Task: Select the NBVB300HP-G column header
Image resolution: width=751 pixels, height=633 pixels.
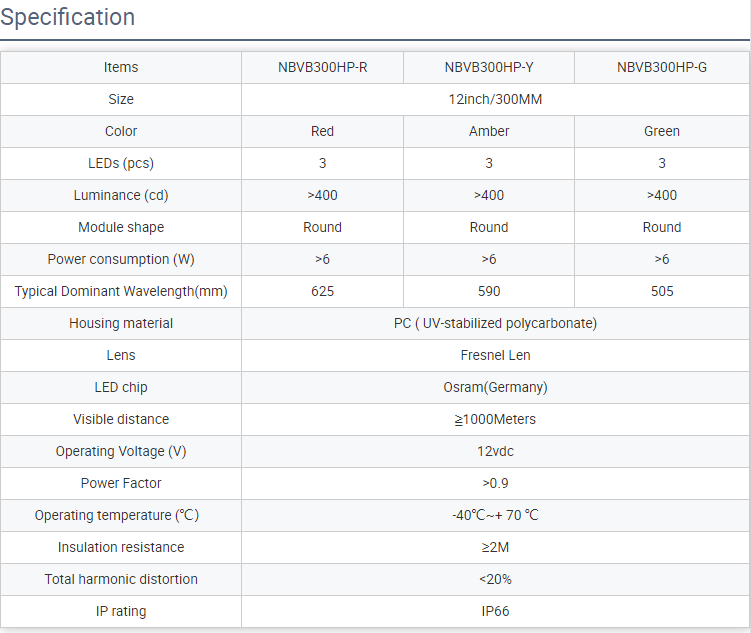Action: click(x=662, y=68)
